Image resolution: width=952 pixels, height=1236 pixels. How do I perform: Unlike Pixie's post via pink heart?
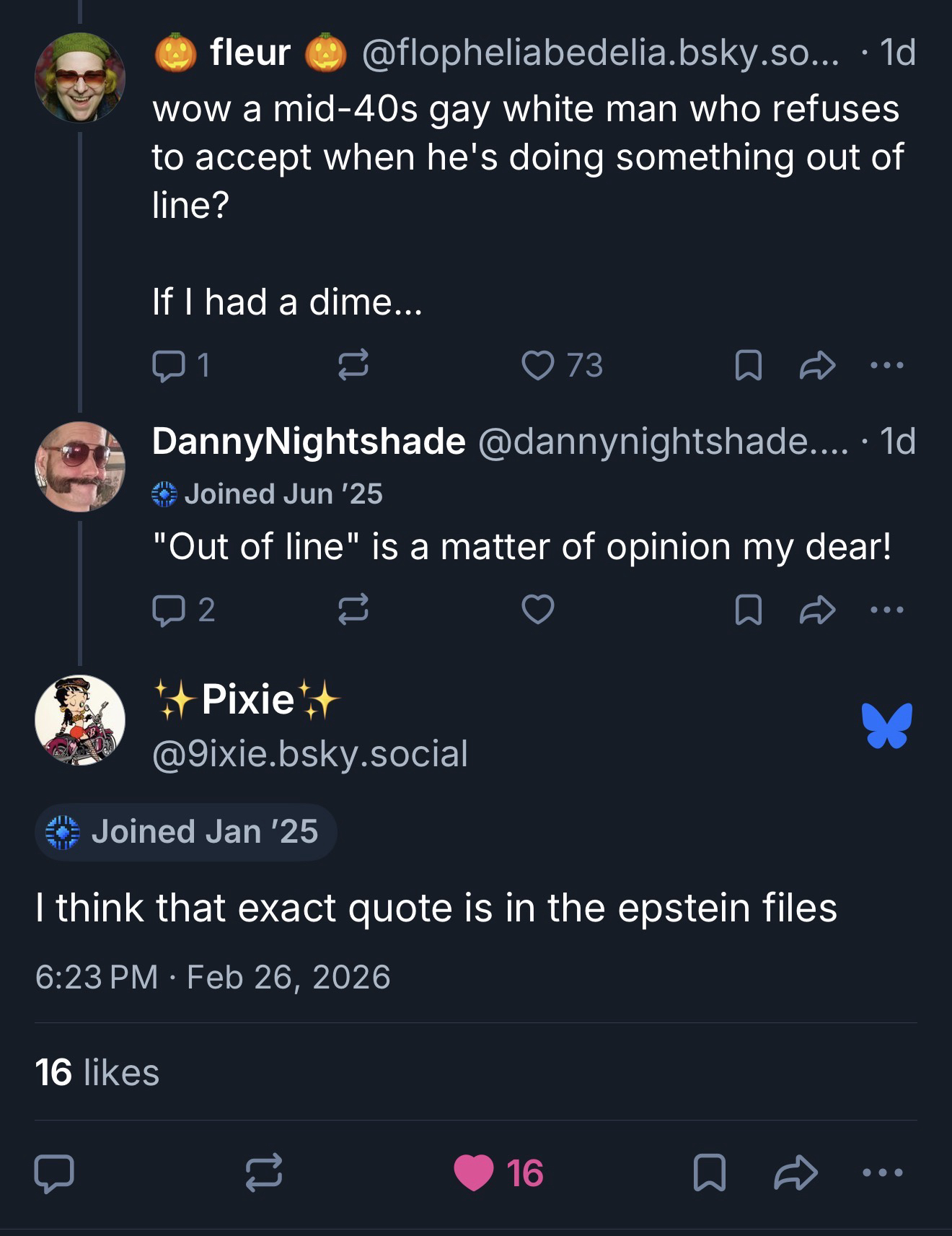(474, 1173)
